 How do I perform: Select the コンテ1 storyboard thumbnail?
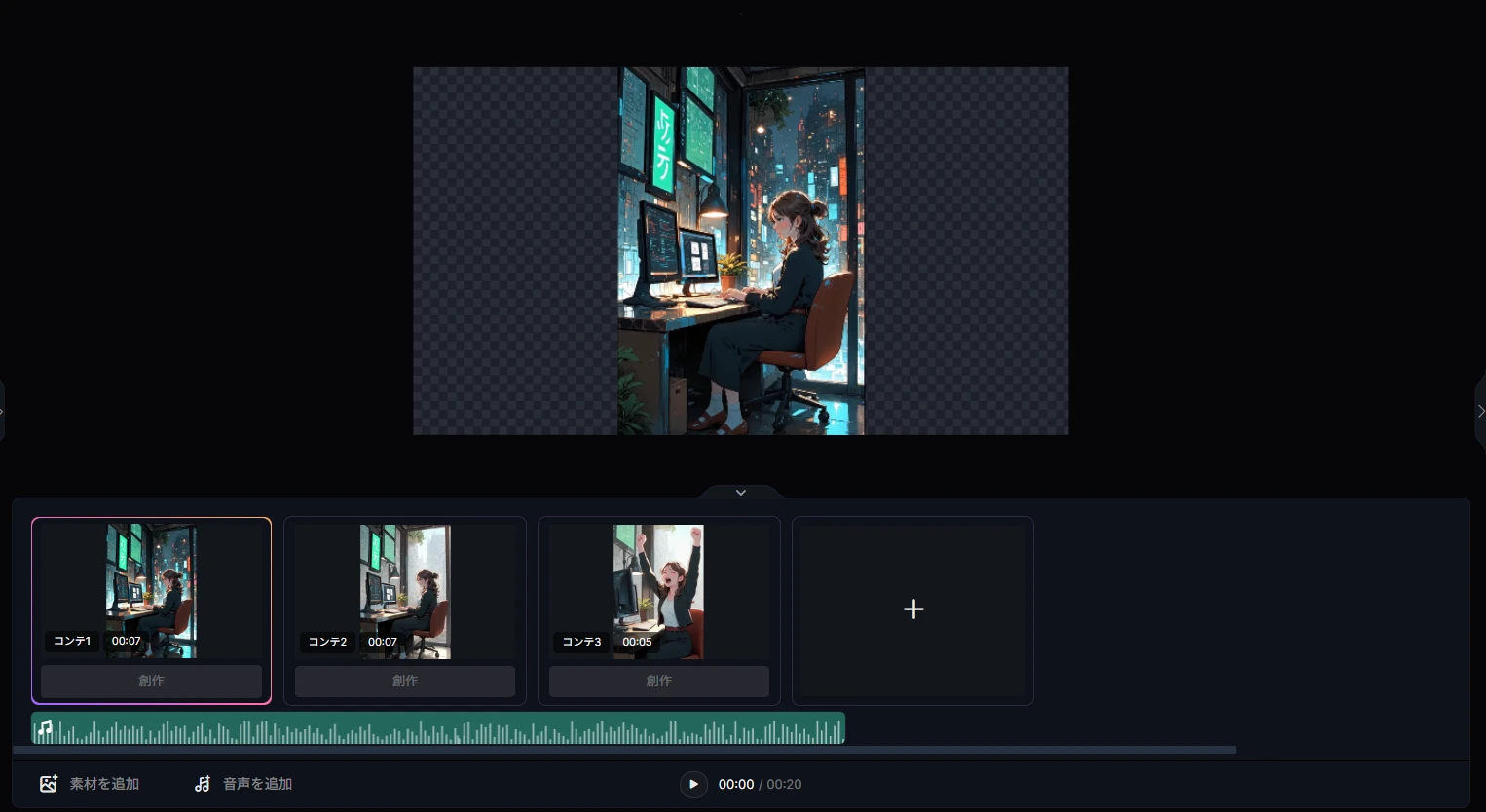point(151,590)
